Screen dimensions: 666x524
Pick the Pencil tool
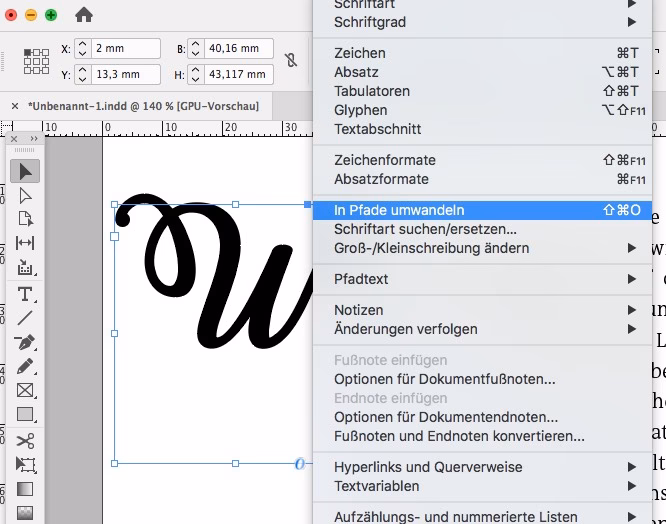tap(25, 366)
